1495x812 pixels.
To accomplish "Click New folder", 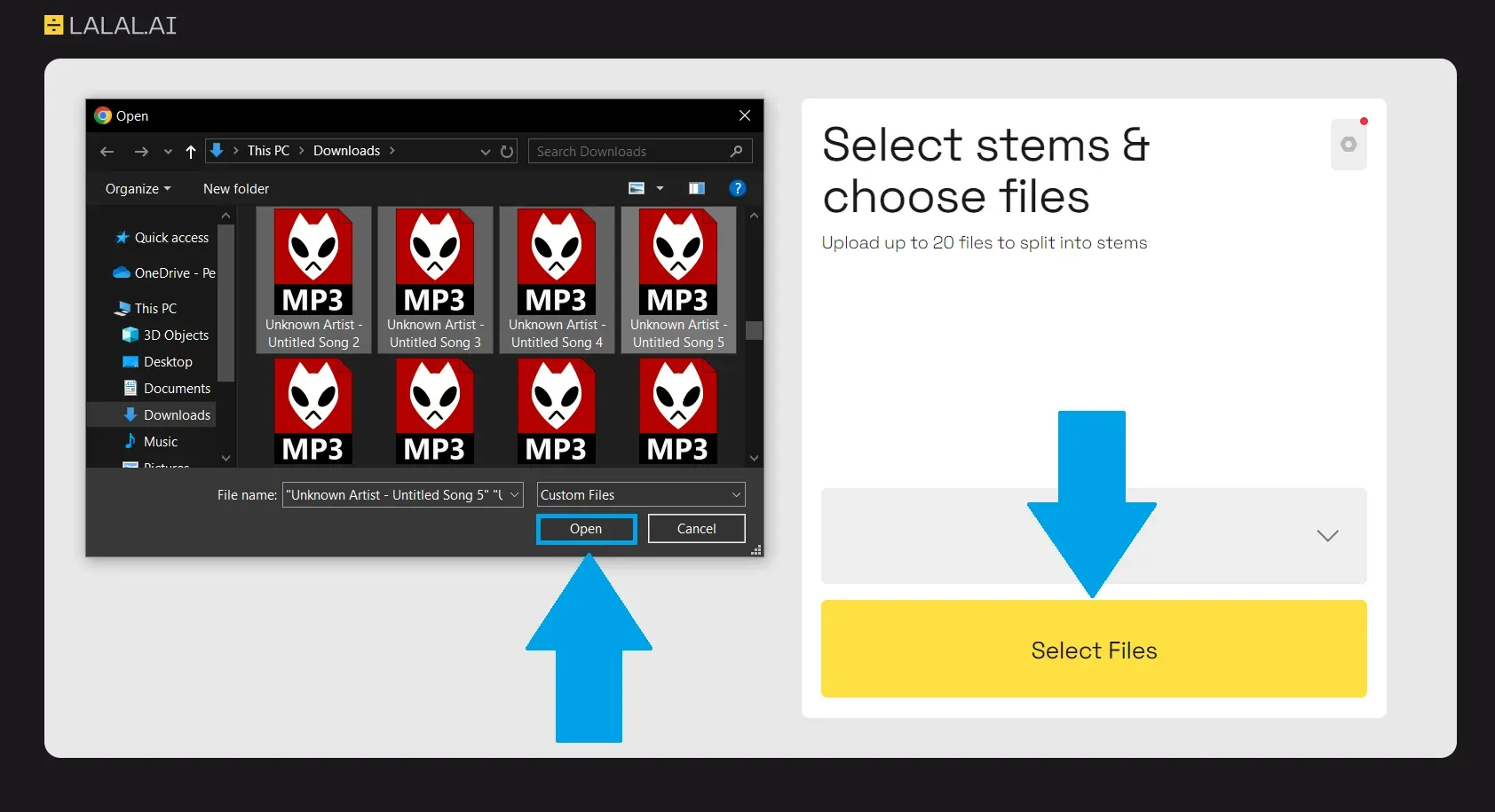I will tap(236, 189).
